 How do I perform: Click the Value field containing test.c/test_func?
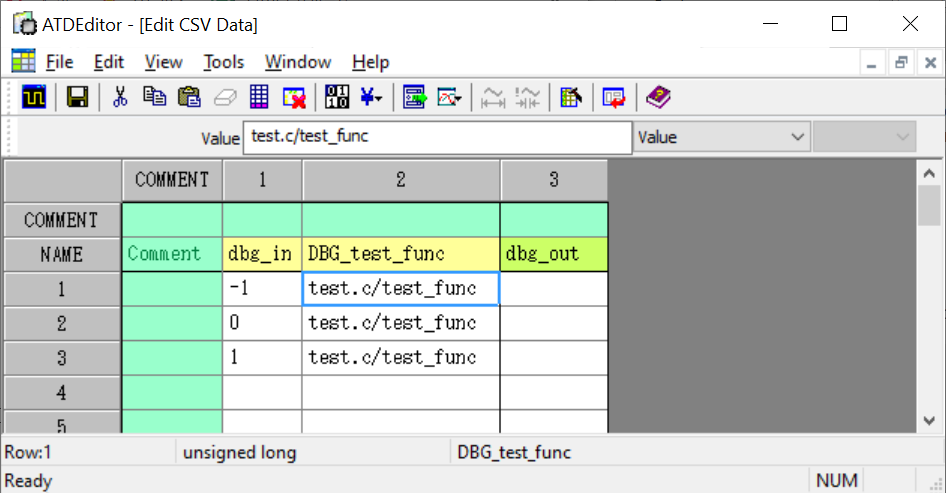437,138
